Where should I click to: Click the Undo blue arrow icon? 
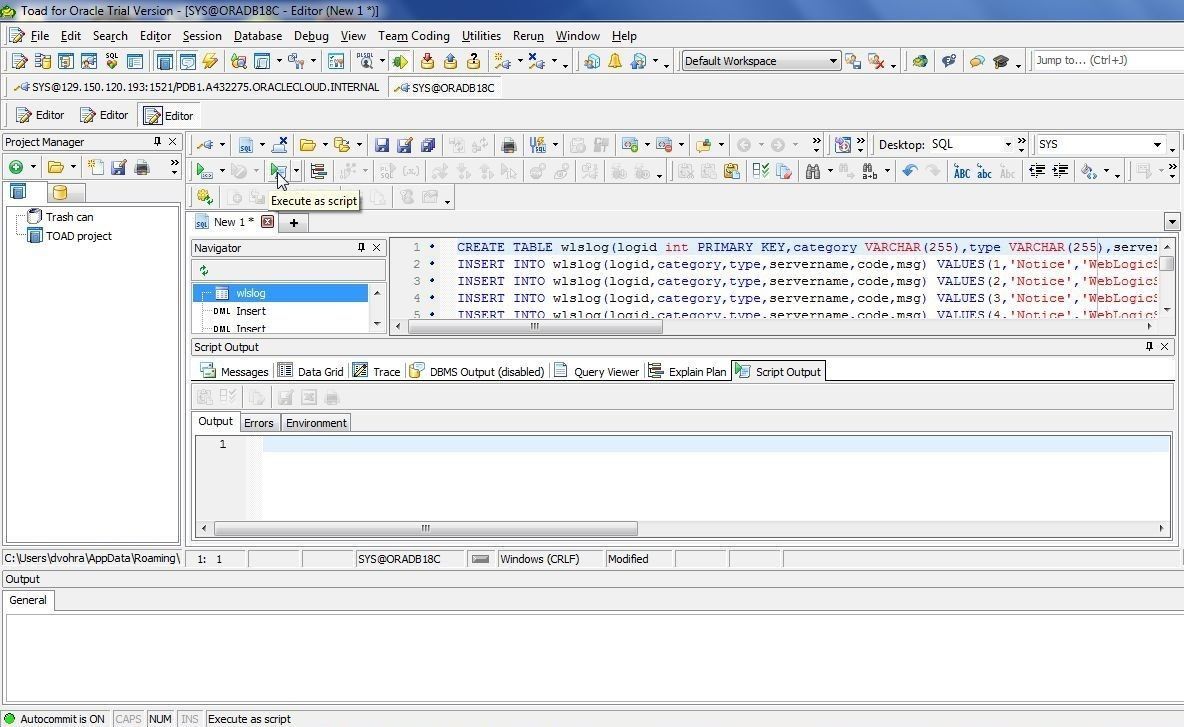[x=910, y=171]
